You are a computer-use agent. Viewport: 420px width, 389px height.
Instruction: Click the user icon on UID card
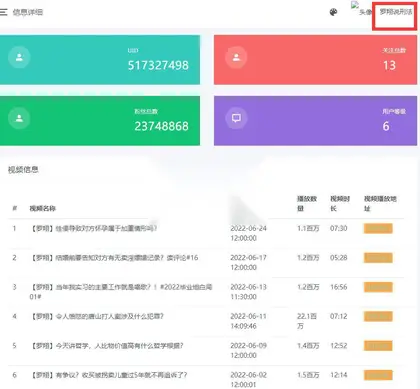(x=19, y=57)
